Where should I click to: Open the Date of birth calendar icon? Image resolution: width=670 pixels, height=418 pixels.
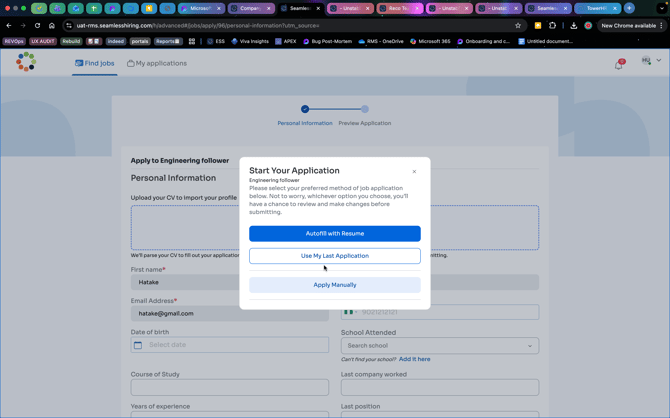pos(138,345)
